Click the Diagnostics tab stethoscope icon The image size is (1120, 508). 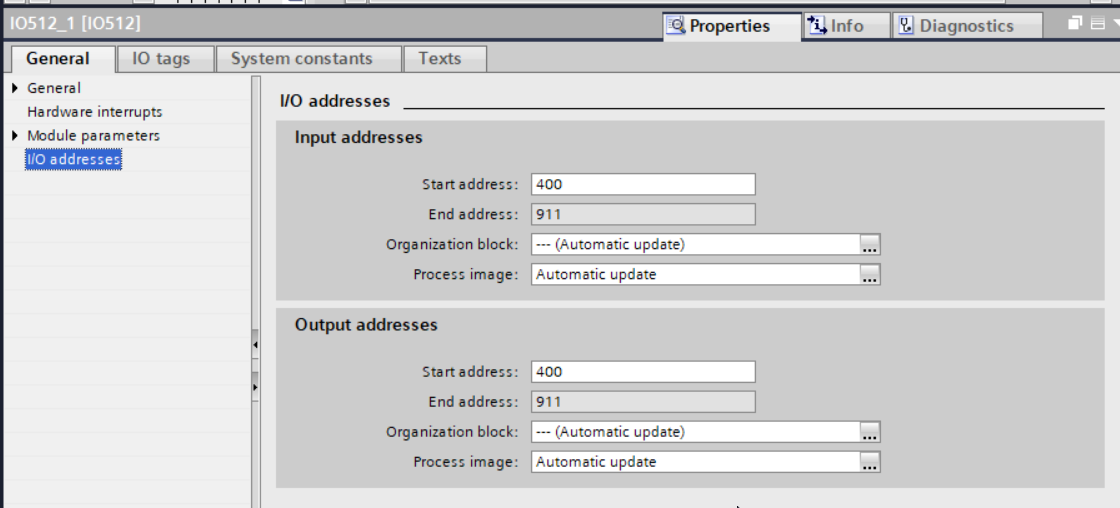906,26
